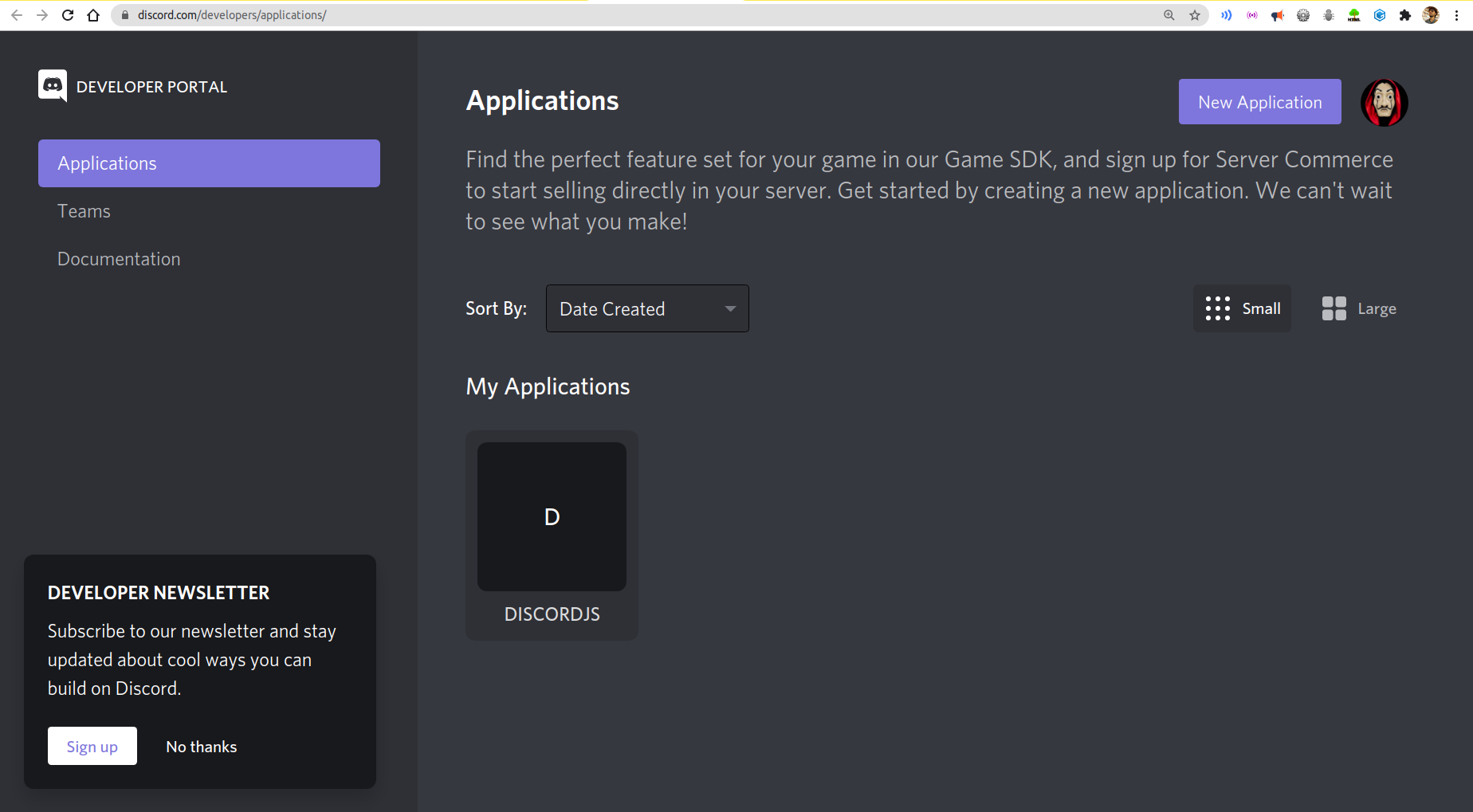Click the Applications page heading

pos(542,101)
